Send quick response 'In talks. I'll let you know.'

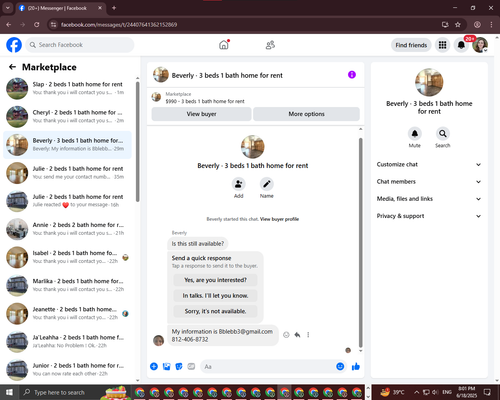[x=215, y=296]
